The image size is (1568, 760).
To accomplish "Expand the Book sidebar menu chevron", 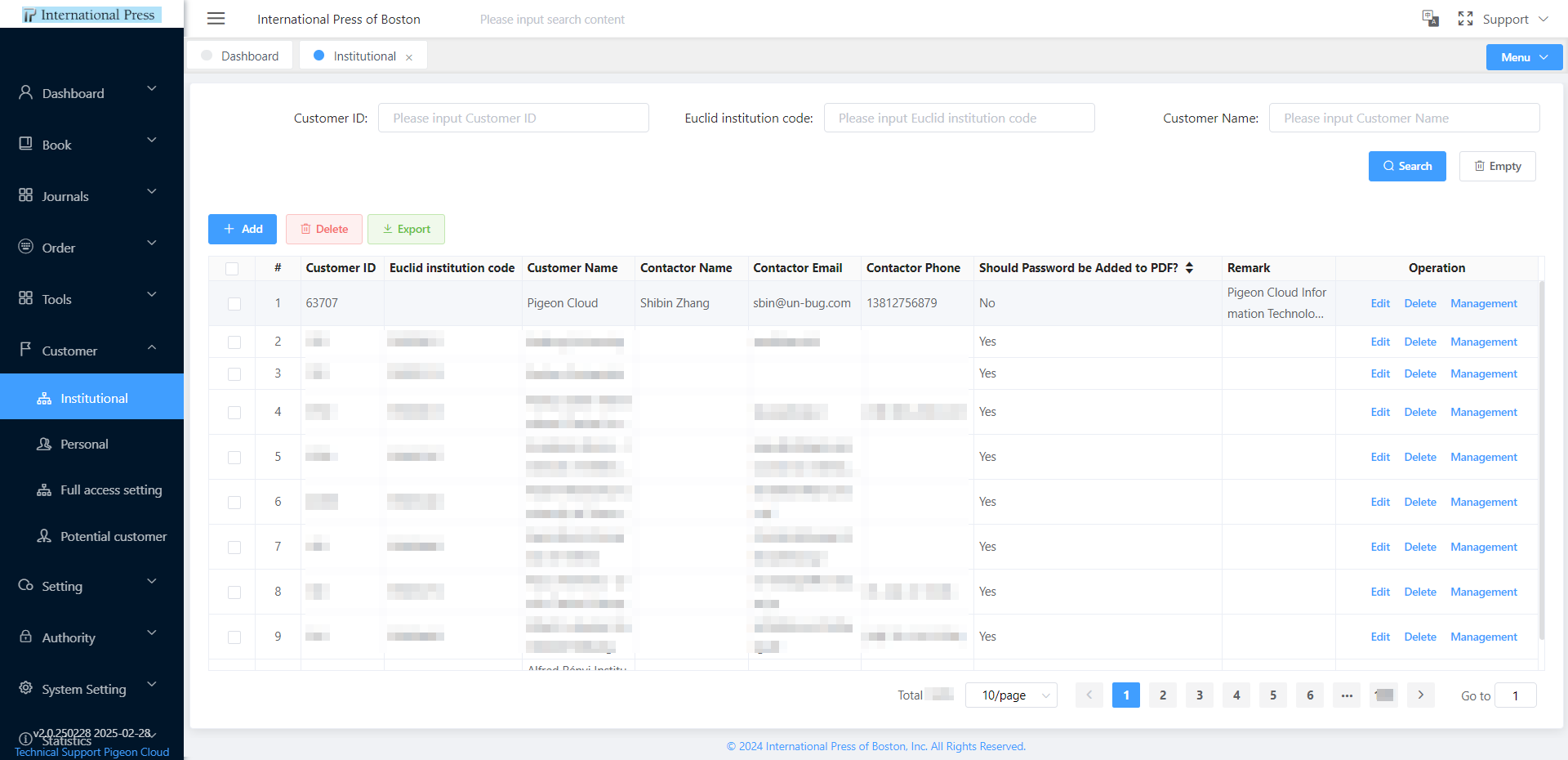I will tap(152, 140).
